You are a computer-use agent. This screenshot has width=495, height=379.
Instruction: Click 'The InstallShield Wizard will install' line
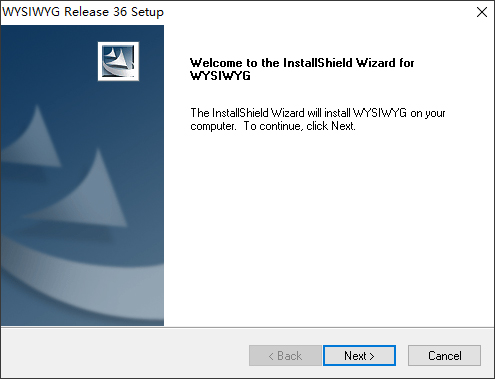pyautogui.click(x=271, y=113)
